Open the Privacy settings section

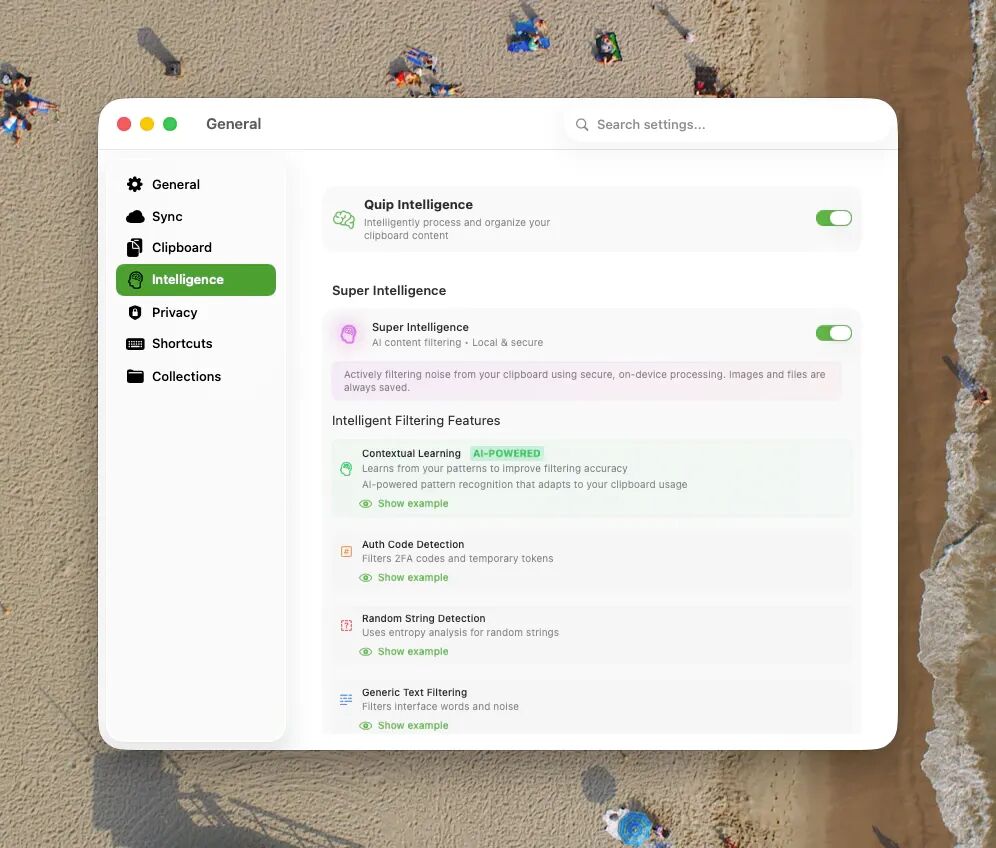[x=196, y=313]
